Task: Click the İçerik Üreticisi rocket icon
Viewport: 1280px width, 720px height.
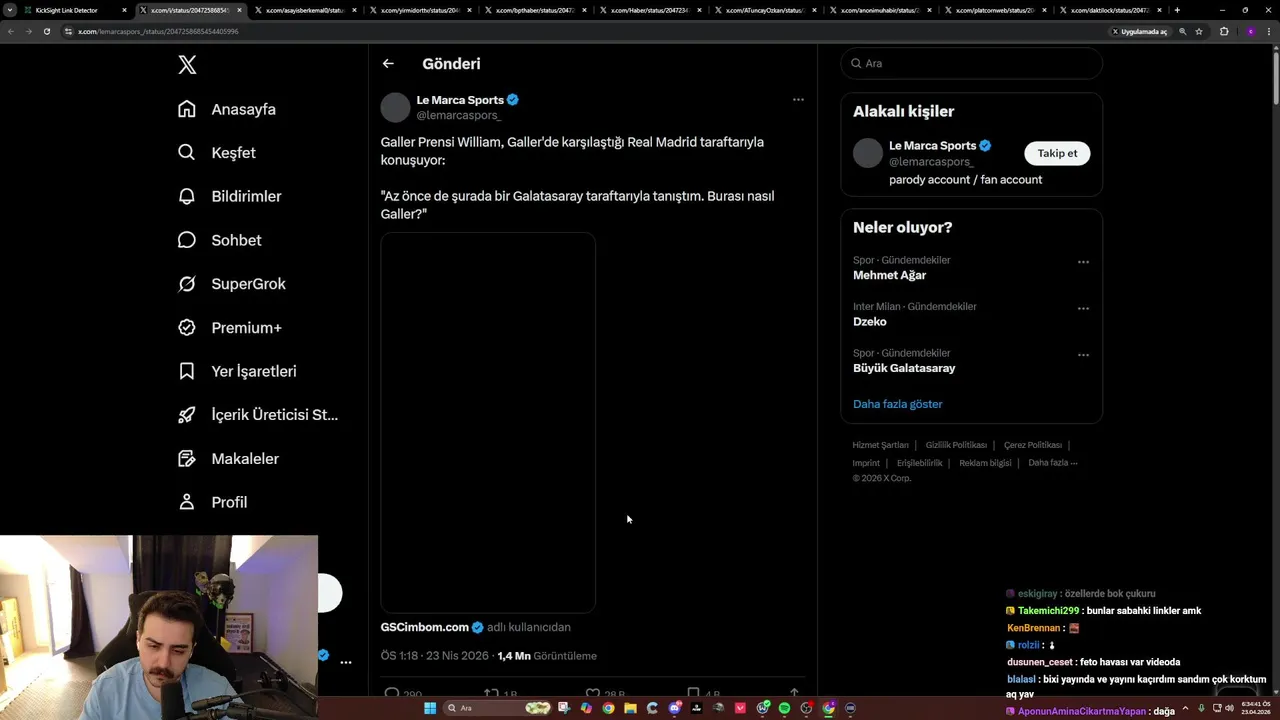Action: point(187,415)
